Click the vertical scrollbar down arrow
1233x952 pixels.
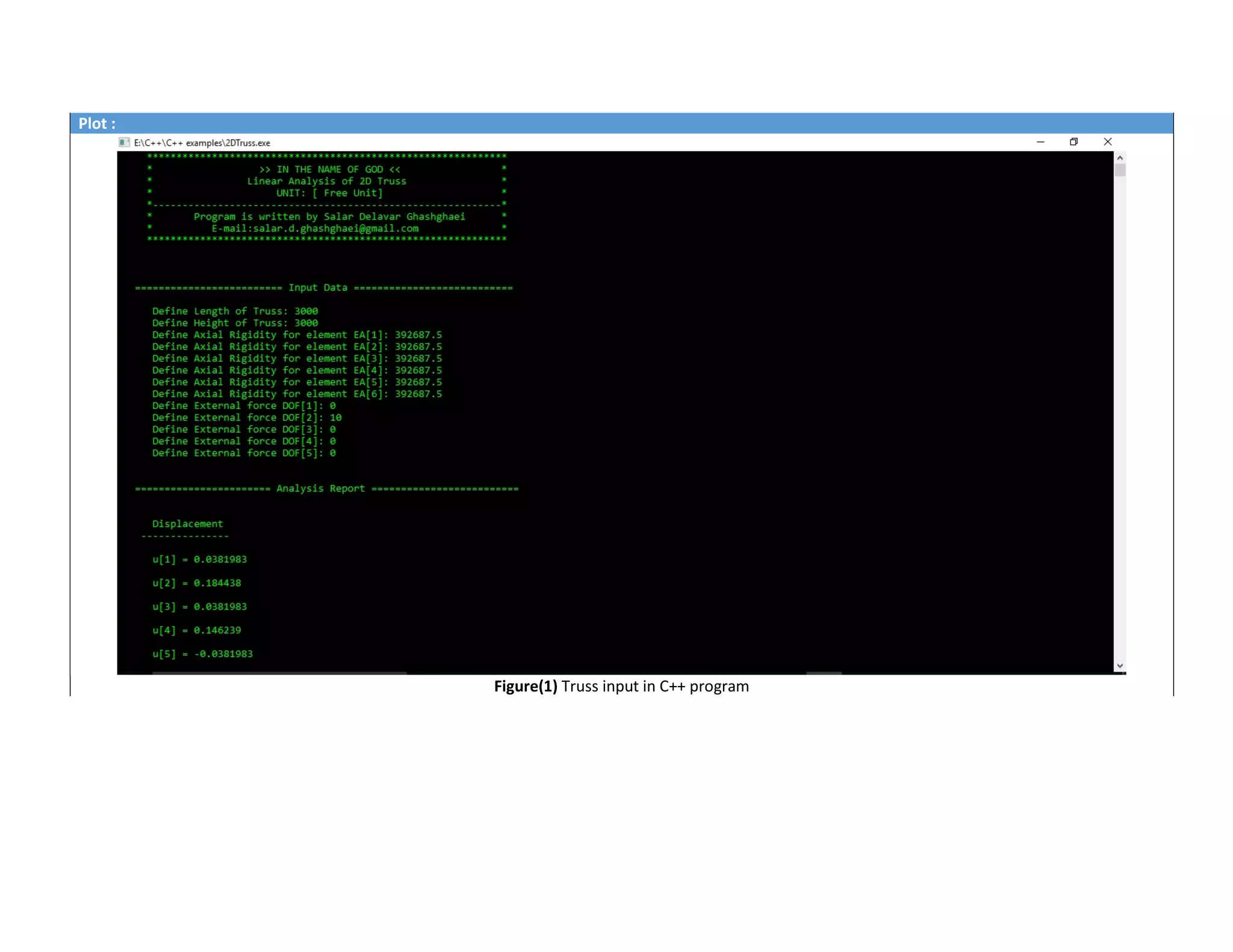coord(1120,666)
